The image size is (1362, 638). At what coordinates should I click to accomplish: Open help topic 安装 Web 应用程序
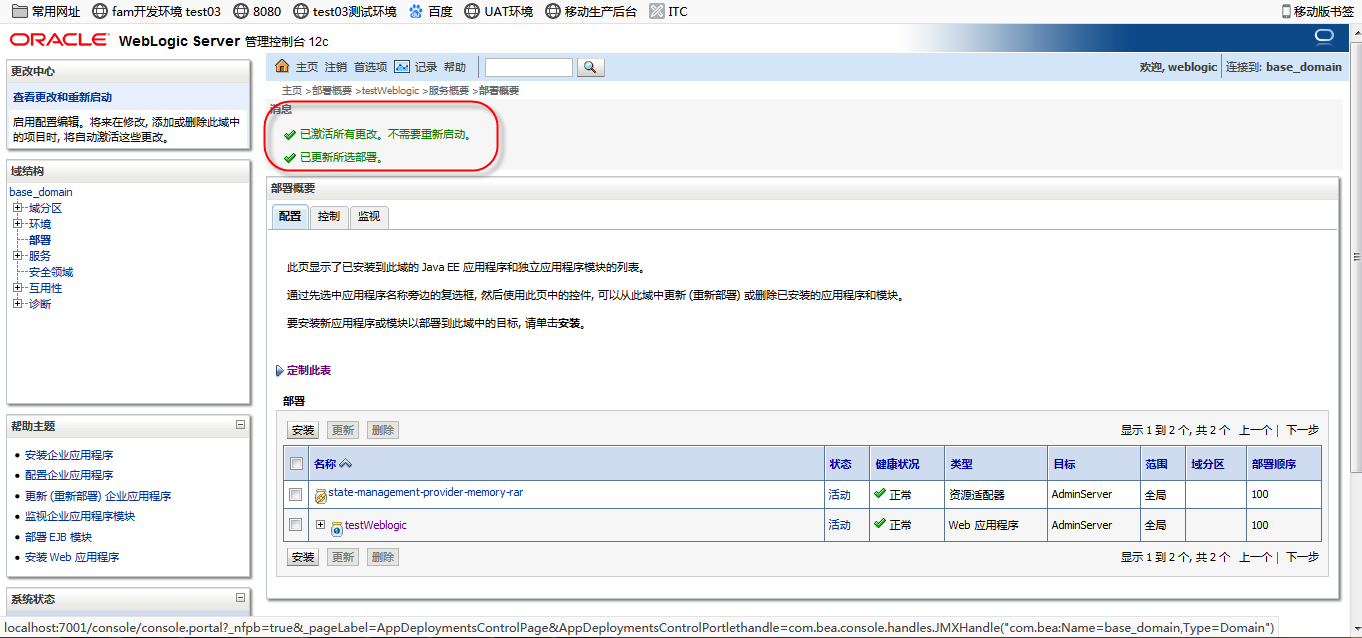[x=72, y=557]
